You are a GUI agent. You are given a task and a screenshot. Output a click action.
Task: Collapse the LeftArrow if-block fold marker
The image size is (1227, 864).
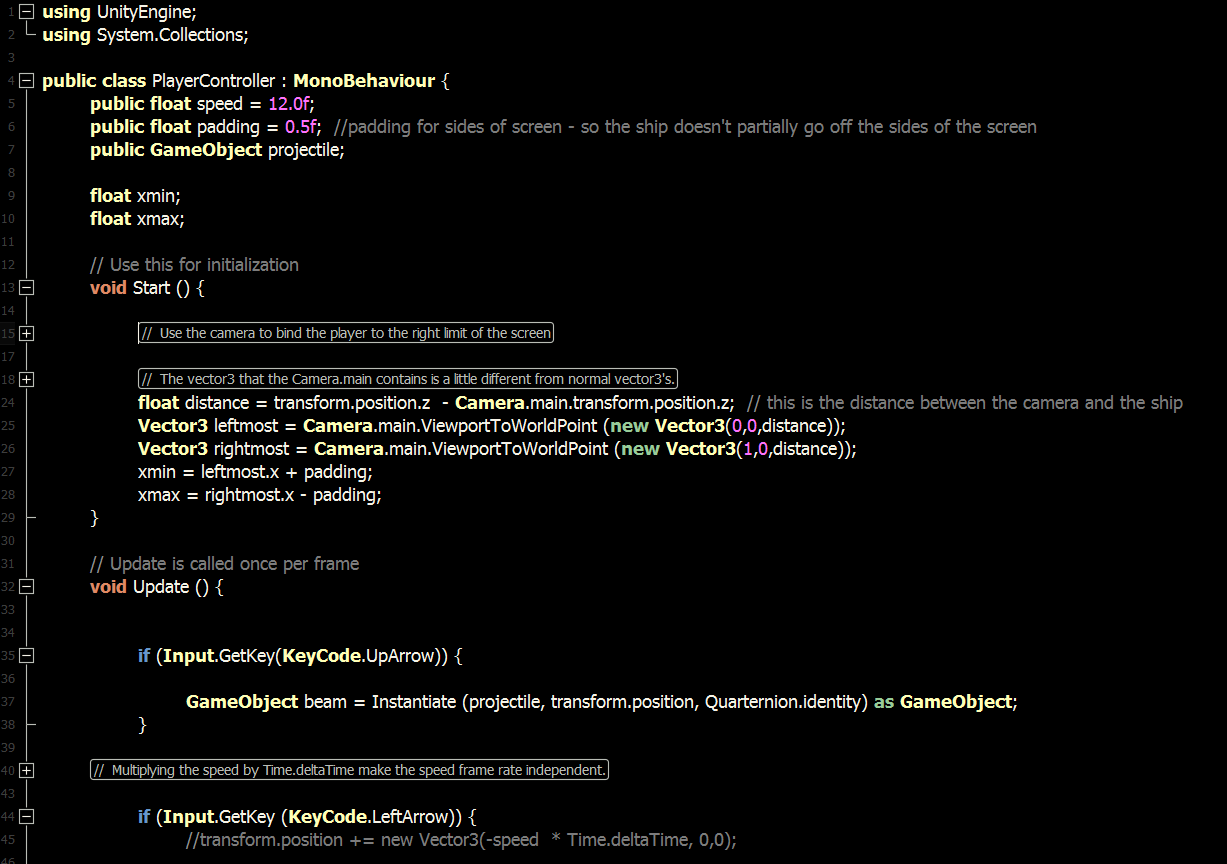26,816
